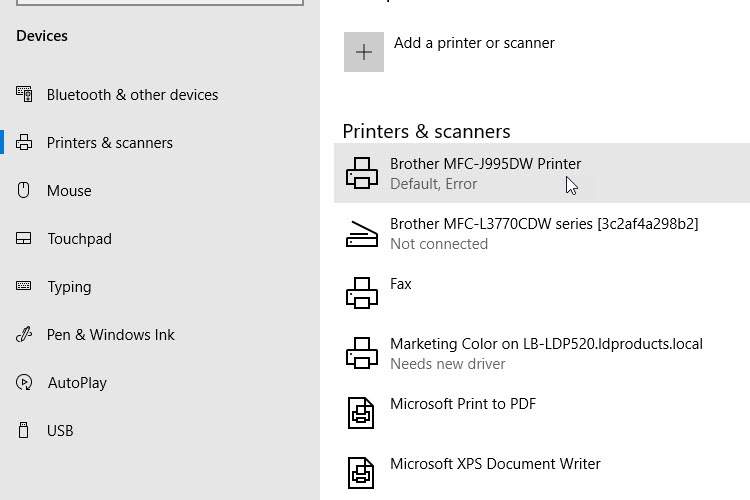The image size is (750, 500).
Task: Select the Brother MFC-J995DW Printer name
Action: [x=485, y=164]
